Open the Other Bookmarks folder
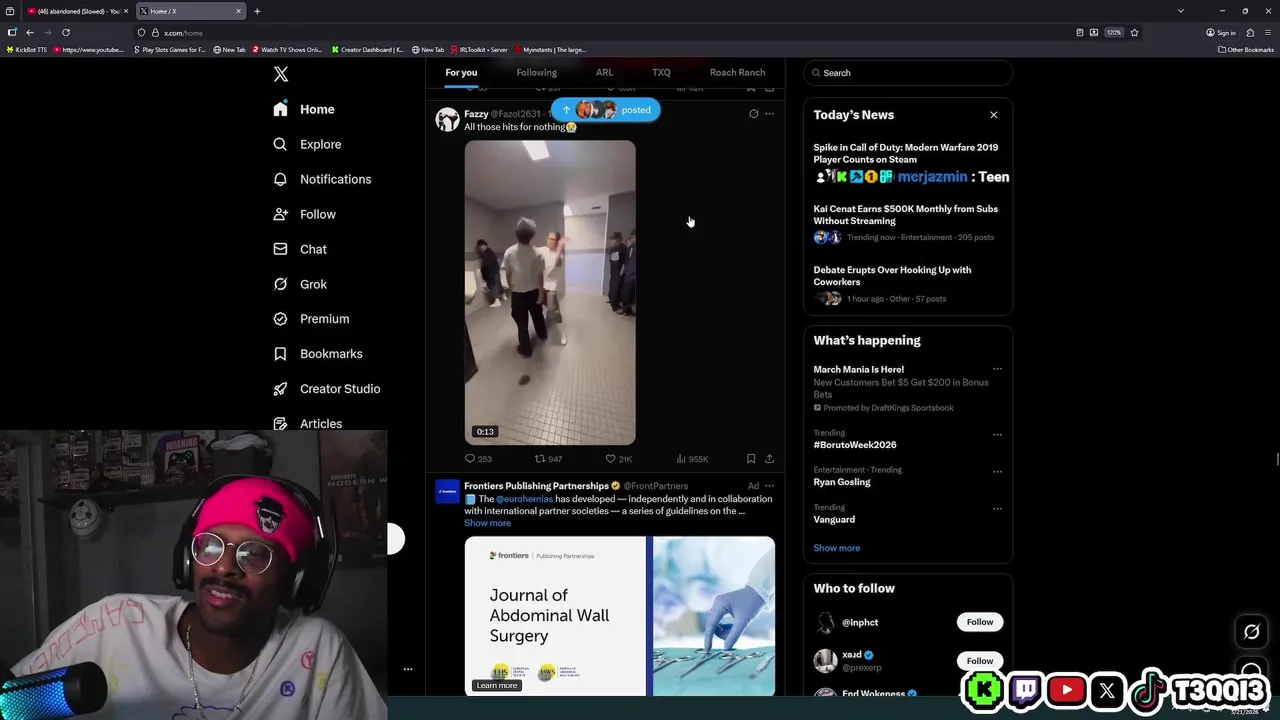The height and width of the screenshot is (720, 1280). point(1246,49)
